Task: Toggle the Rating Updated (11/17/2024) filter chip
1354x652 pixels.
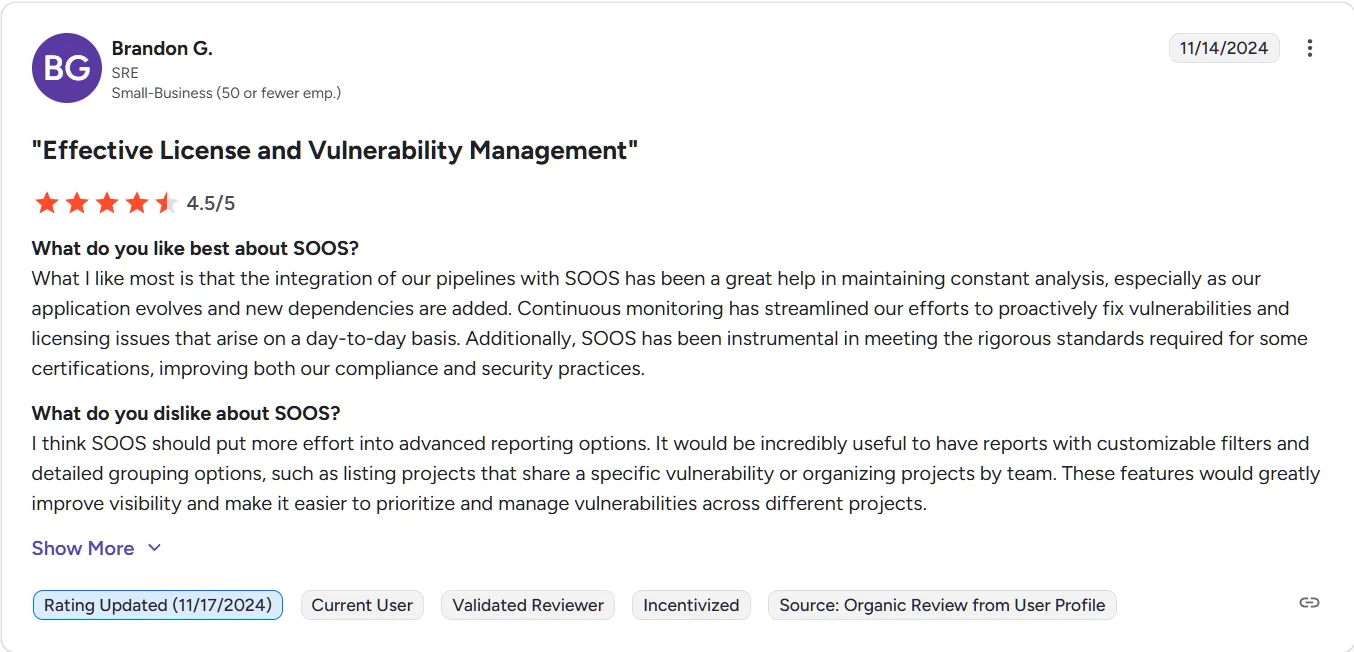Action: click(157, 604)
